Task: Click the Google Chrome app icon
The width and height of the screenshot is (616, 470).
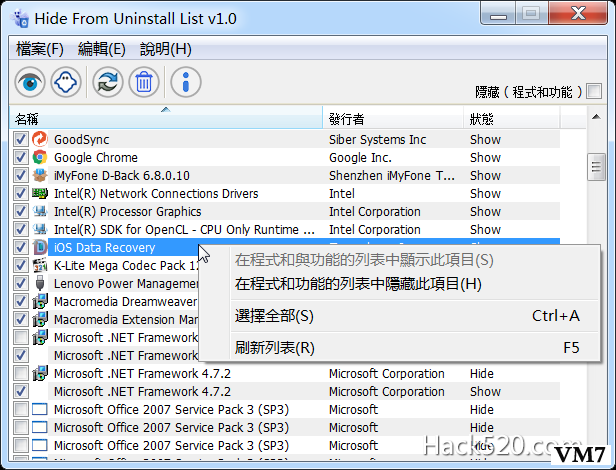Action: click(40, 157)
